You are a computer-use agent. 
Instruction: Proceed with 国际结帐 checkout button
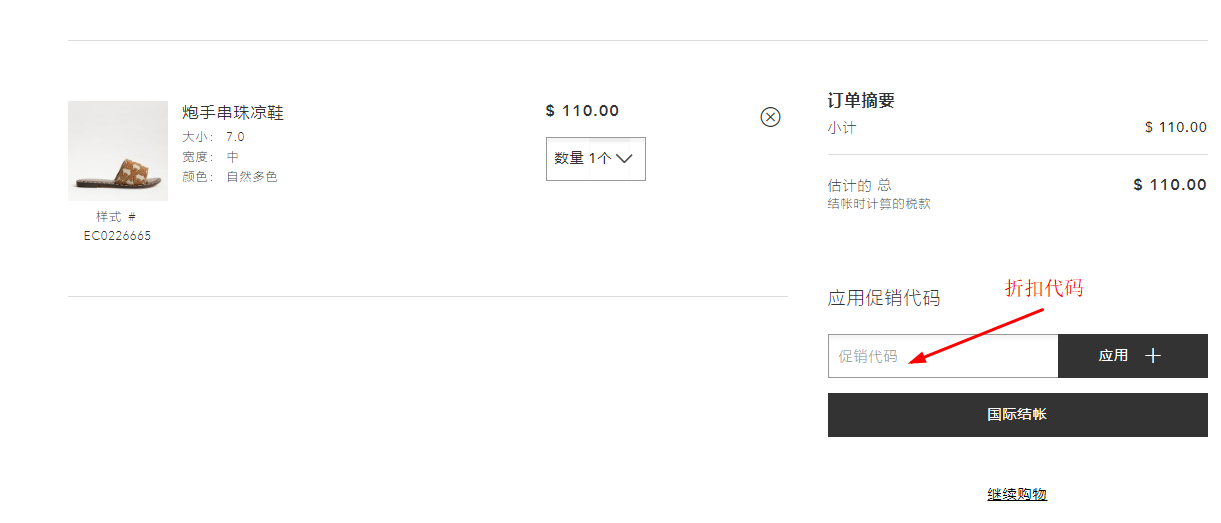[x=1017, y=414]
